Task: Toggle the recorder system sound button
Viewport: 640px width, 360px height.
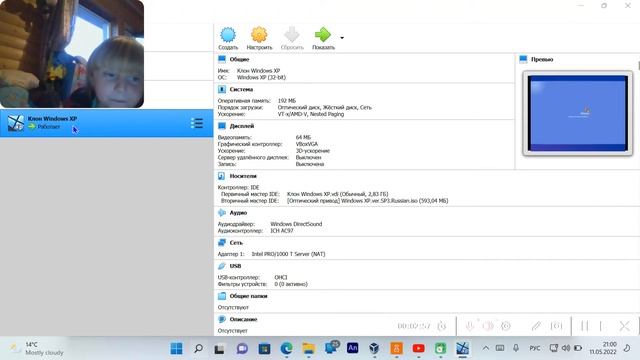Action: point(488,326)
